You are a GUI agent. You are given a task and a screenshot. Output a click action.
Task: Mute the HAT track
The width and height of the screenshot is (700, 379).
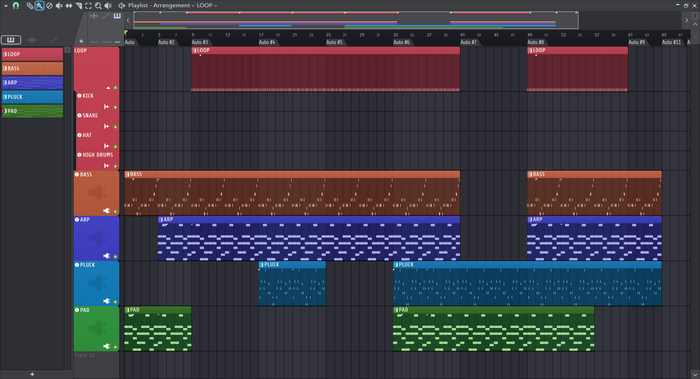pos(115,146)
